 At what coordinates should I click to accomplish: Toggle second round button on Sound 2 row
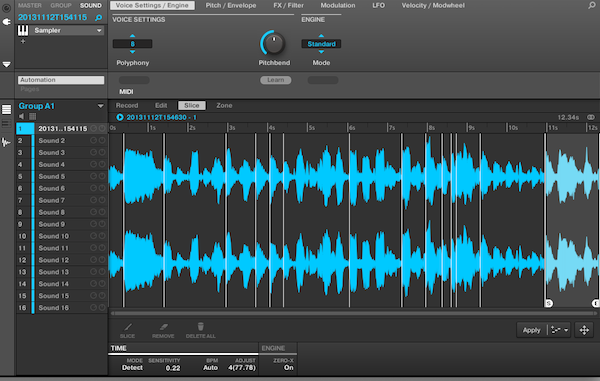coord(102,140)
